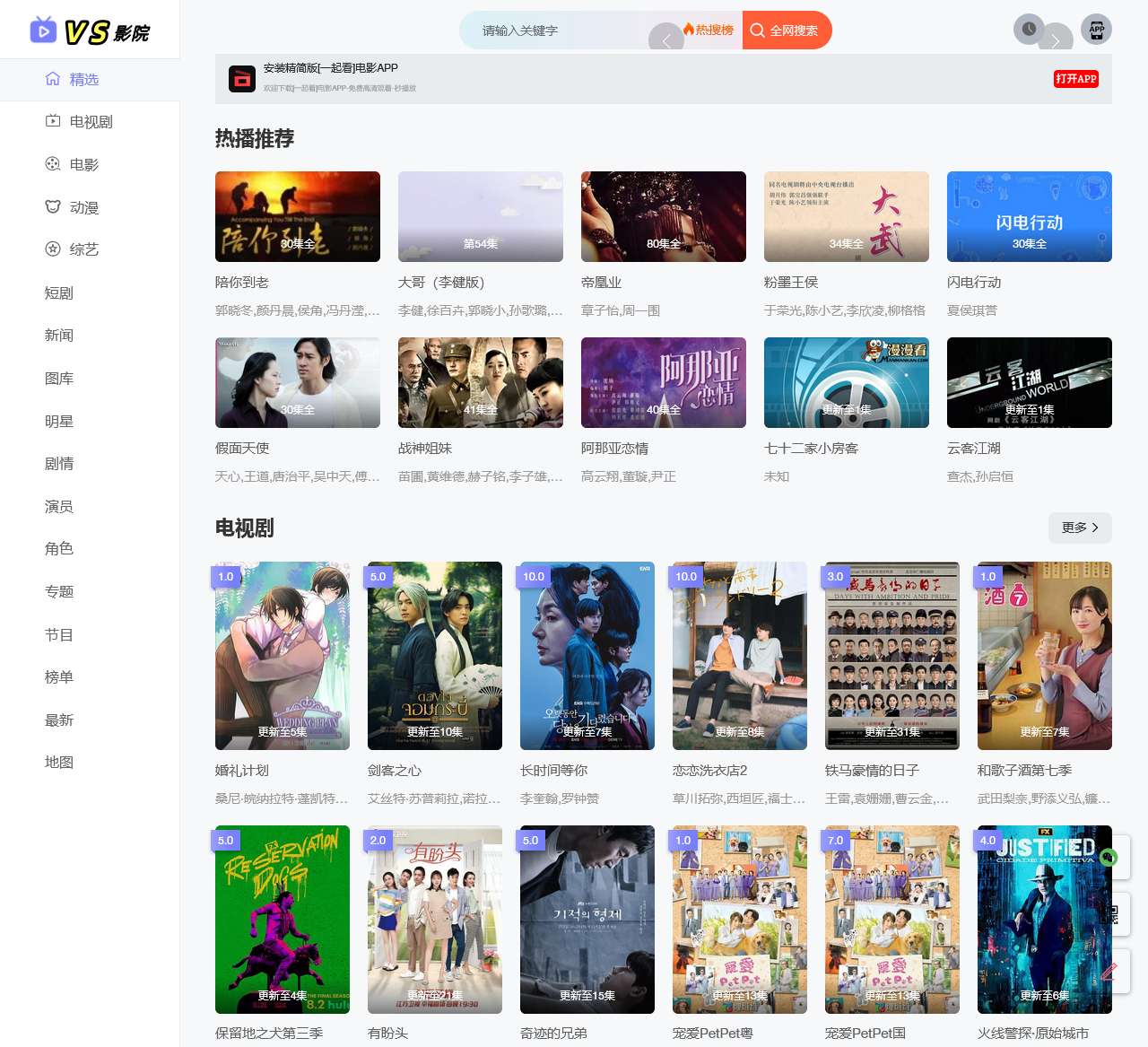The image size is (1148, 1047).
Task: Open 动漫 via its bear icon
Action: point(53,207)
